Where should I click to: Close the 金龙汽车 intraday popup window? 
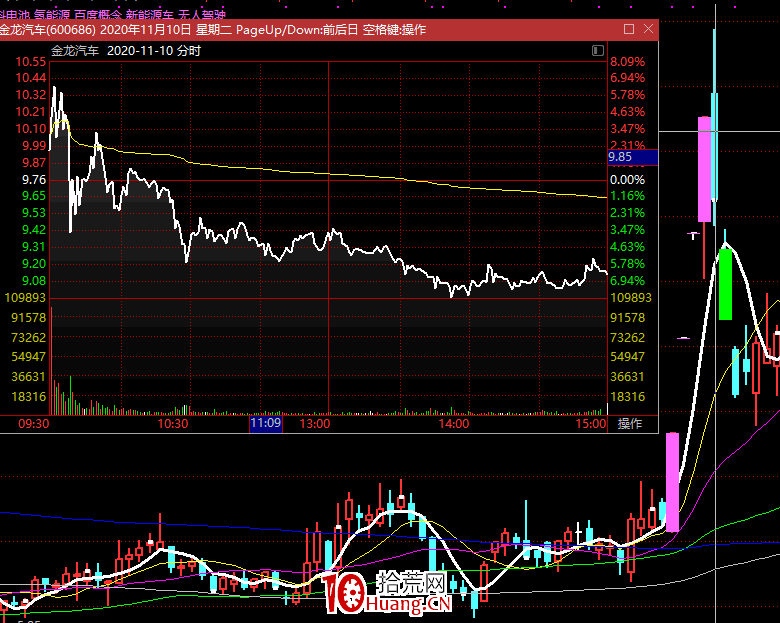pos(648,29)
